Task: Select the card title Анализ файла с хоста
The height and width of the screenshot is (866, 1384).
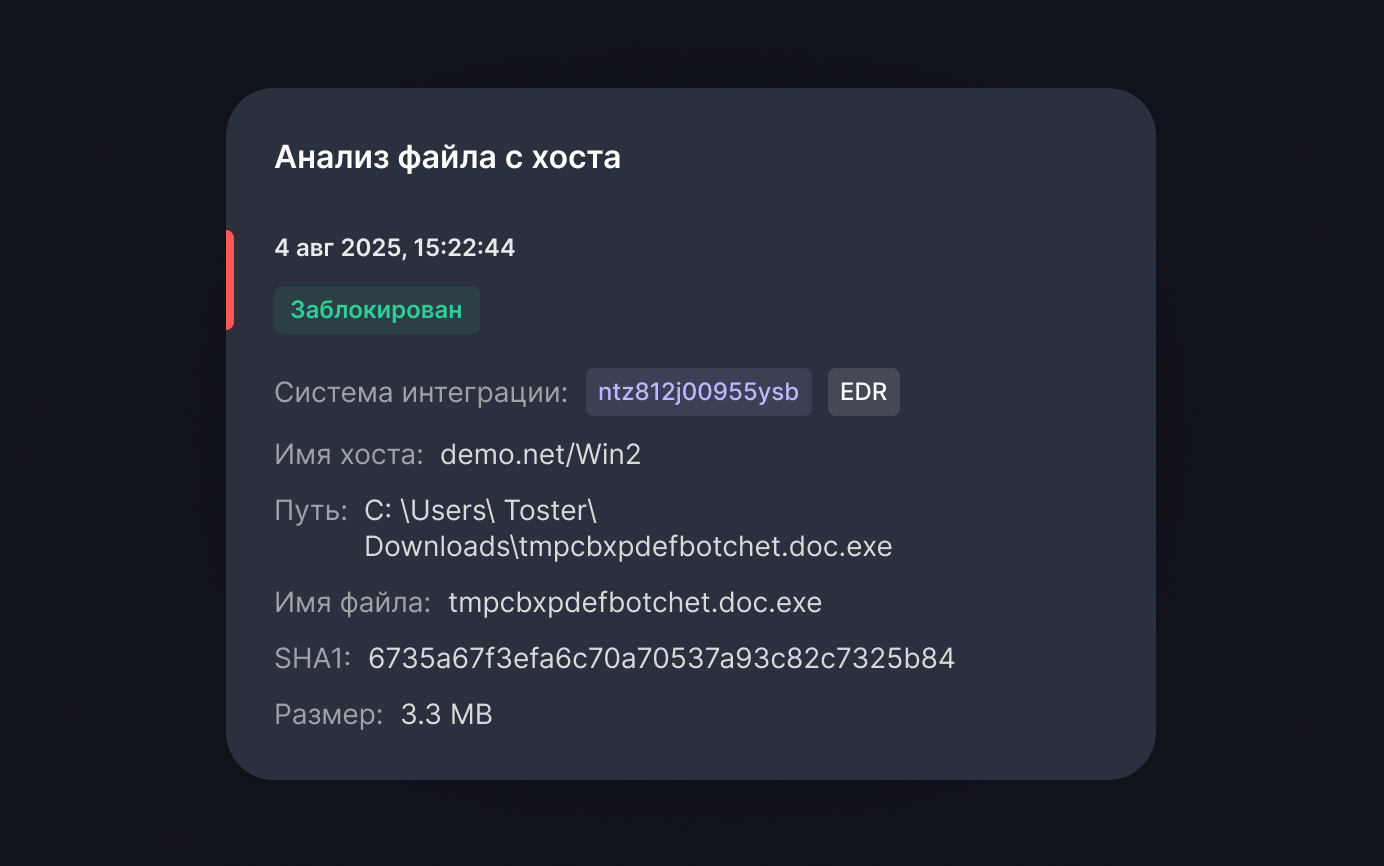Action: click(447, 157)
